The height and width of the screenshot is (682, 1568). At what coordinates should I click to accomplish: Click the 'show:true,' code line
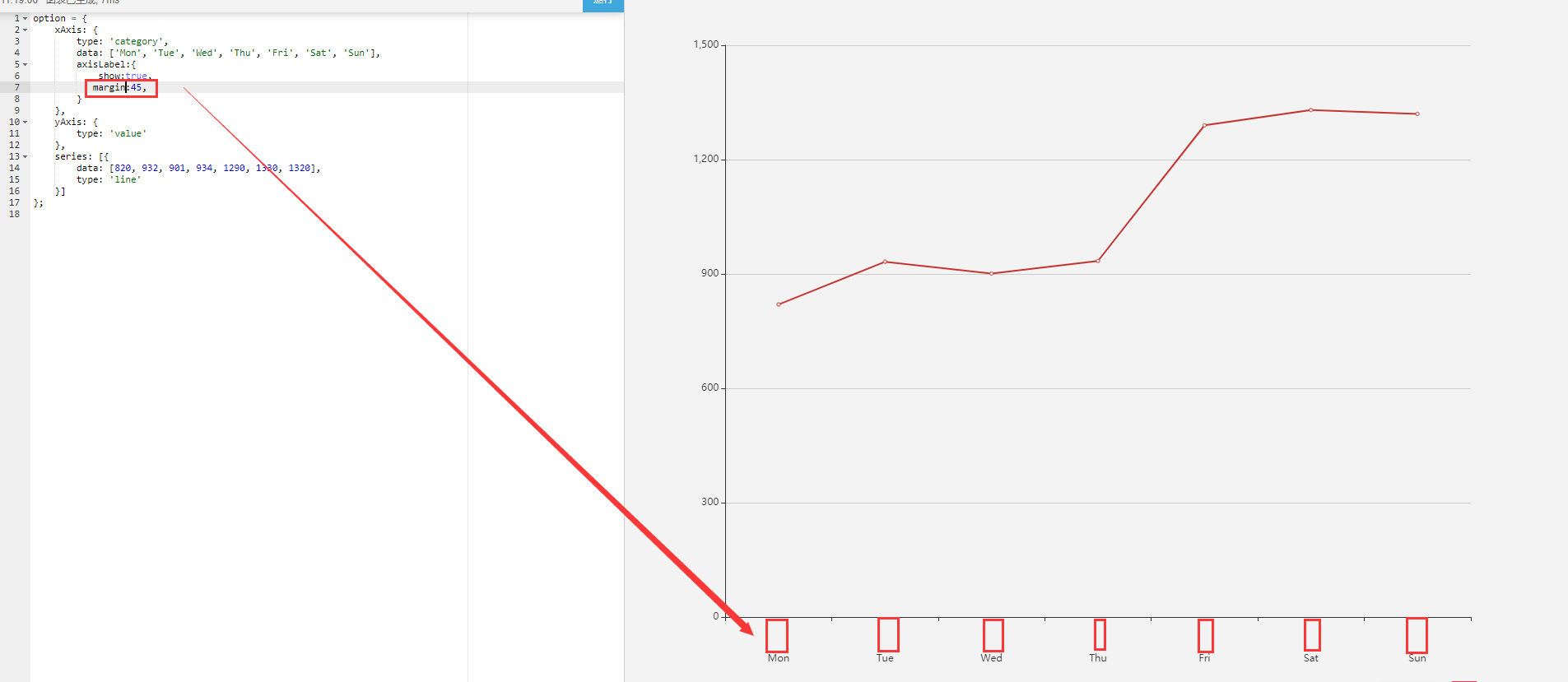125,76
